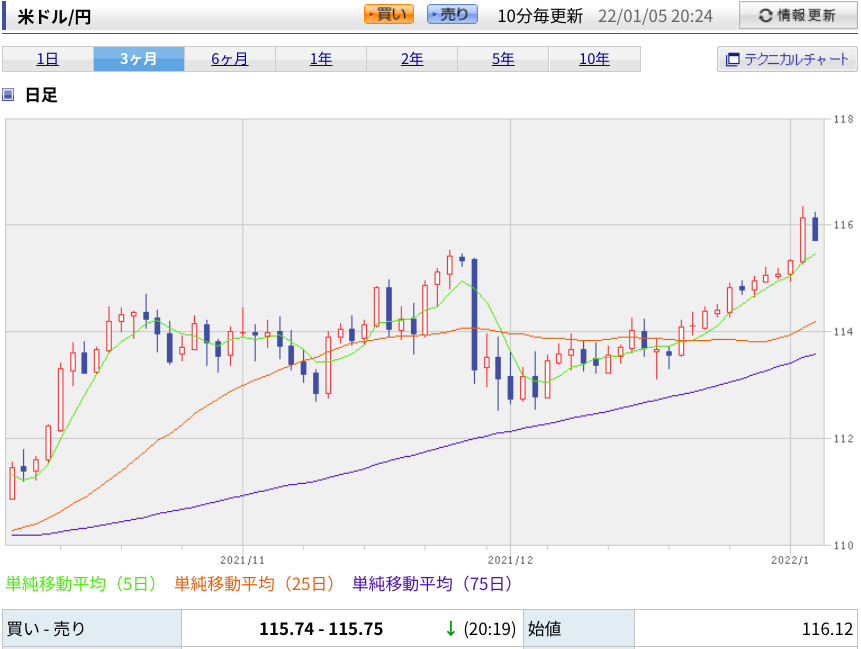This screenshot has width=861, height=649.
Task: Refresh data with 情報更新 button
Action: [798, 15]
